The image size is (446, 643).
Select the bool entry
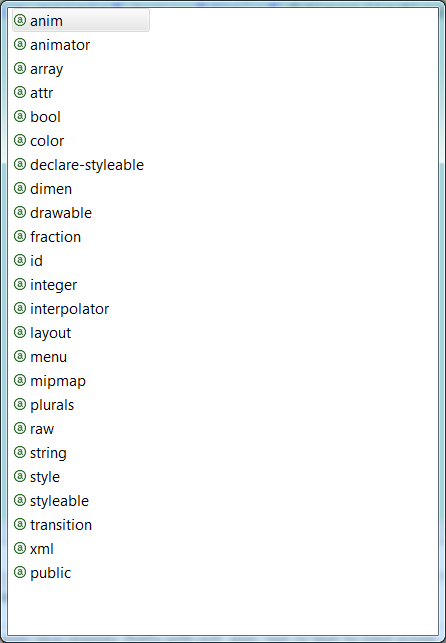tap(45, 117)
